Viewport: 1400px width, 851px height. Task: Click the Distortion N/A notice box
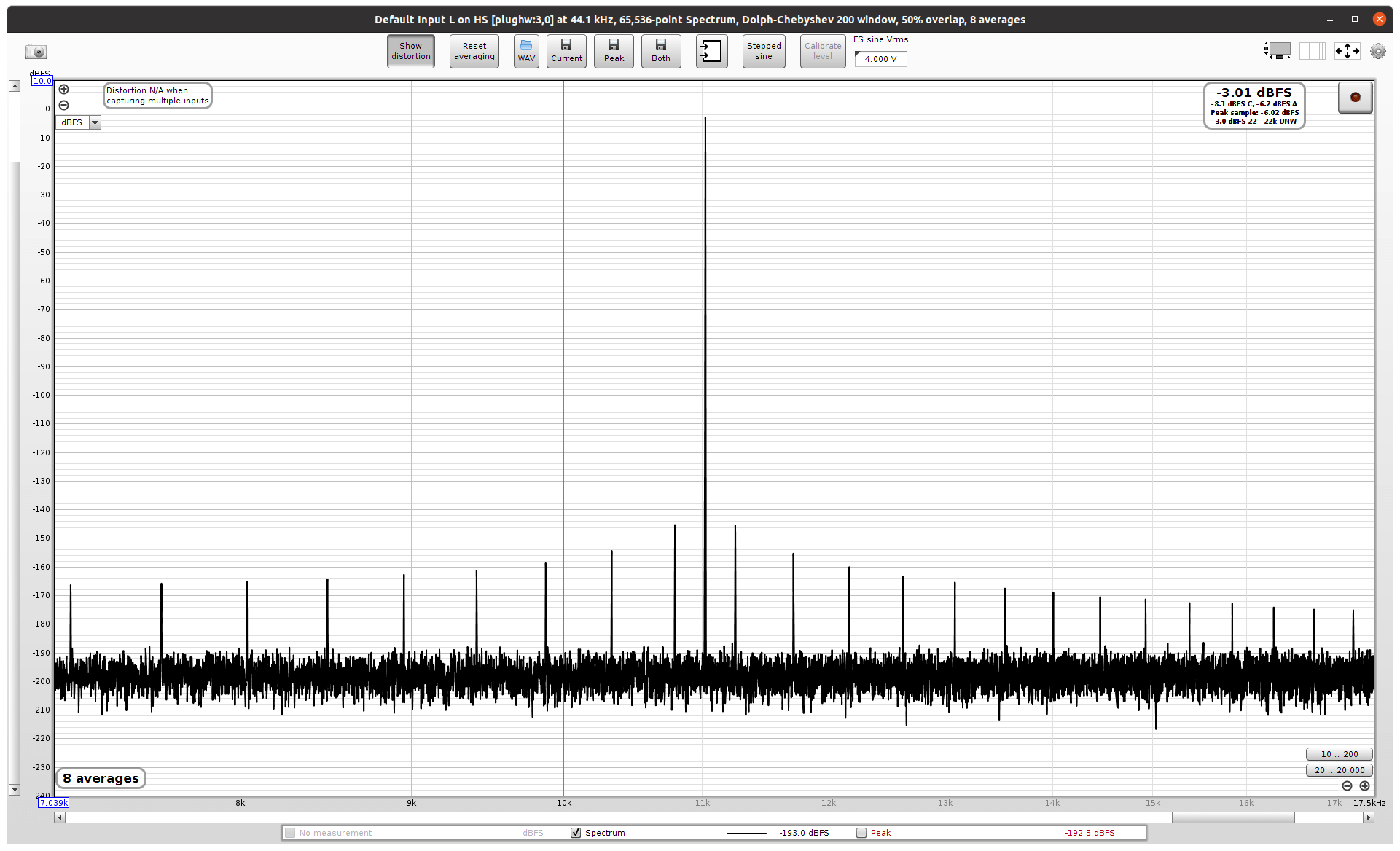pyautogui.click(x=157, y=95)
